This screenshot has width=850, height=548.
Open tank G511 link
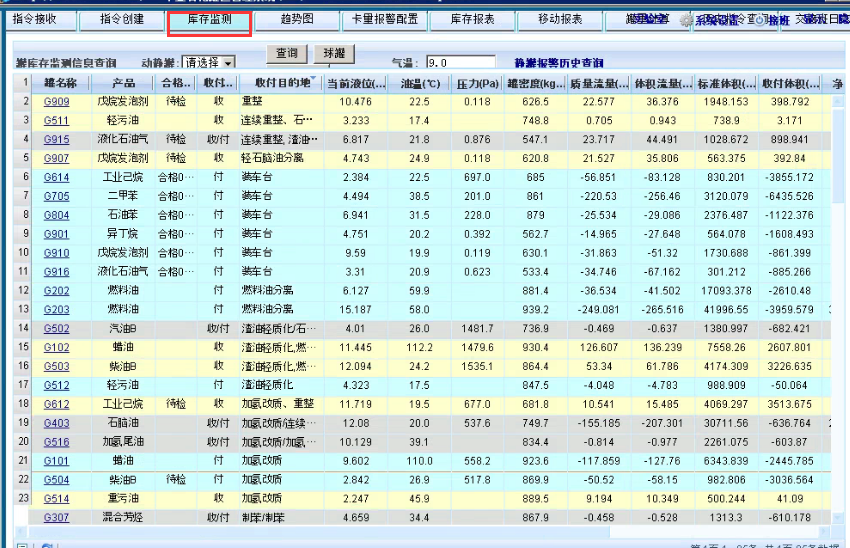(56, 121)
